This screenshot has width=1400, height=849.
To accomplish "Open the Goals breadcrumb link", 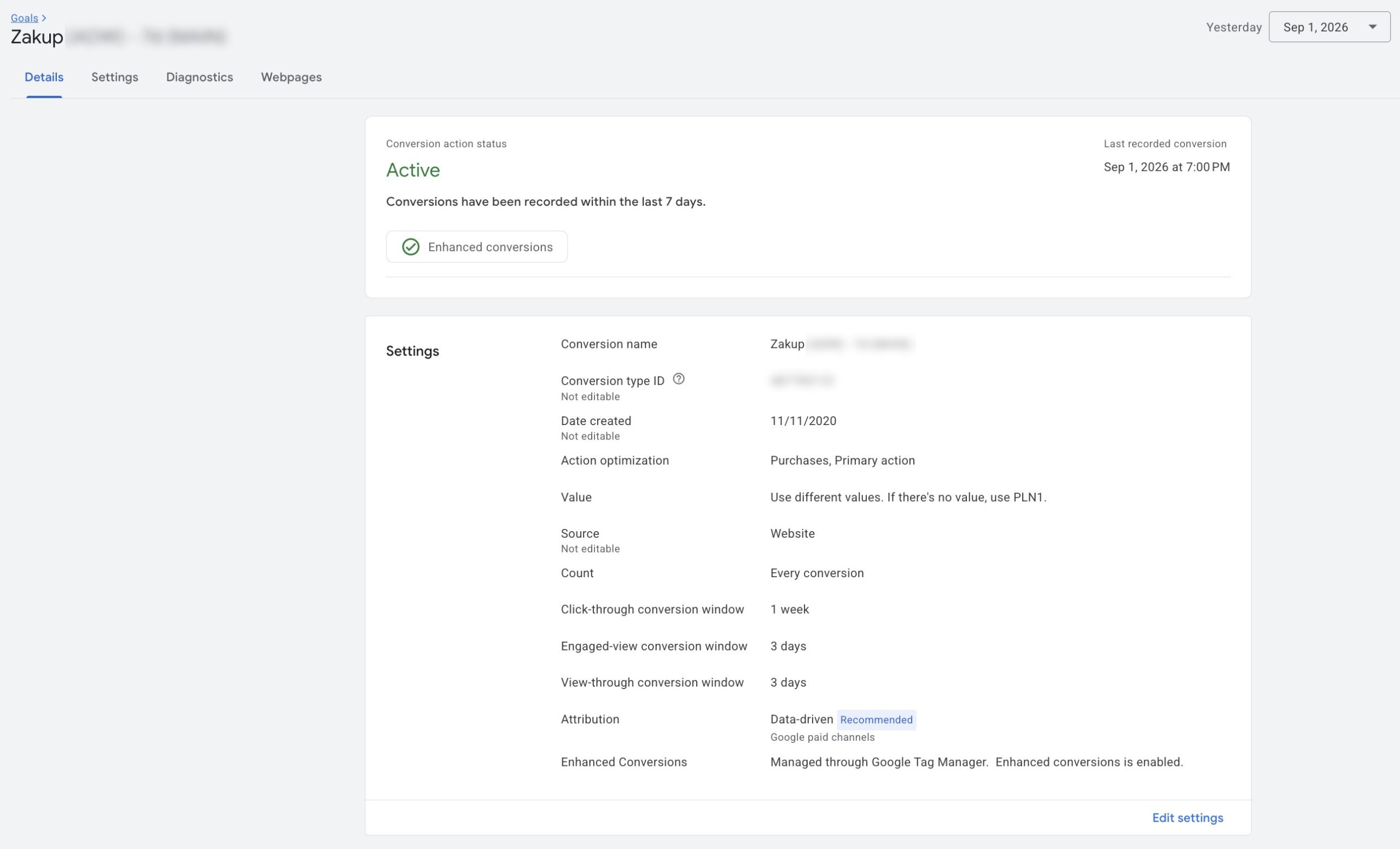I will pos(25,18).
